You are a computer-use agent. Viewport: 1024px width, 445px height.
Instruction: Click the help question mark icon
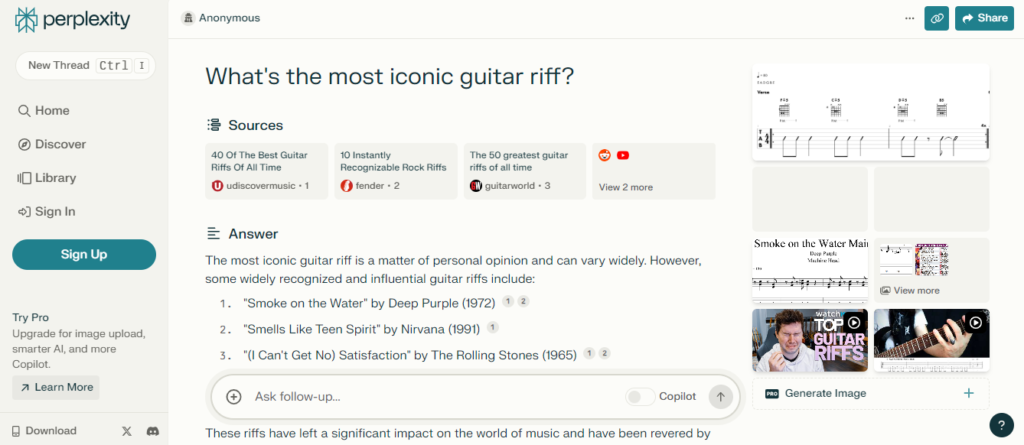point(1001,423)
